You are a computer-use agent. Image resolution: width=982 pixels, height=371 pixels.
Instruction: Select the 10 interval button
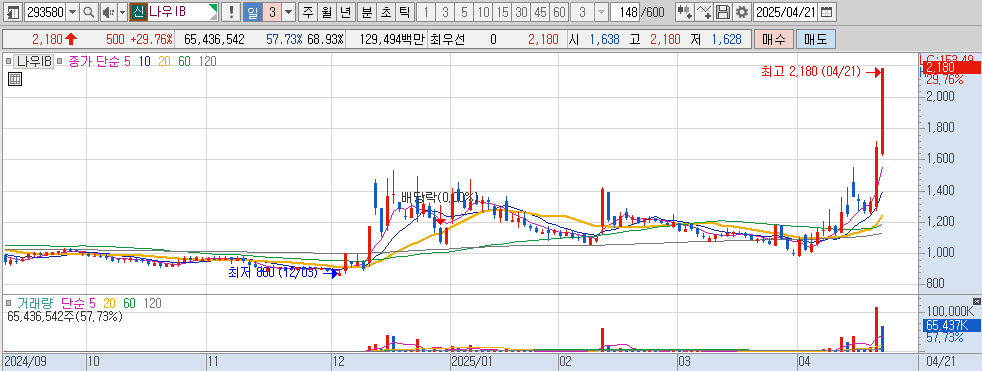pyautogui.click(x=483, y=11)
